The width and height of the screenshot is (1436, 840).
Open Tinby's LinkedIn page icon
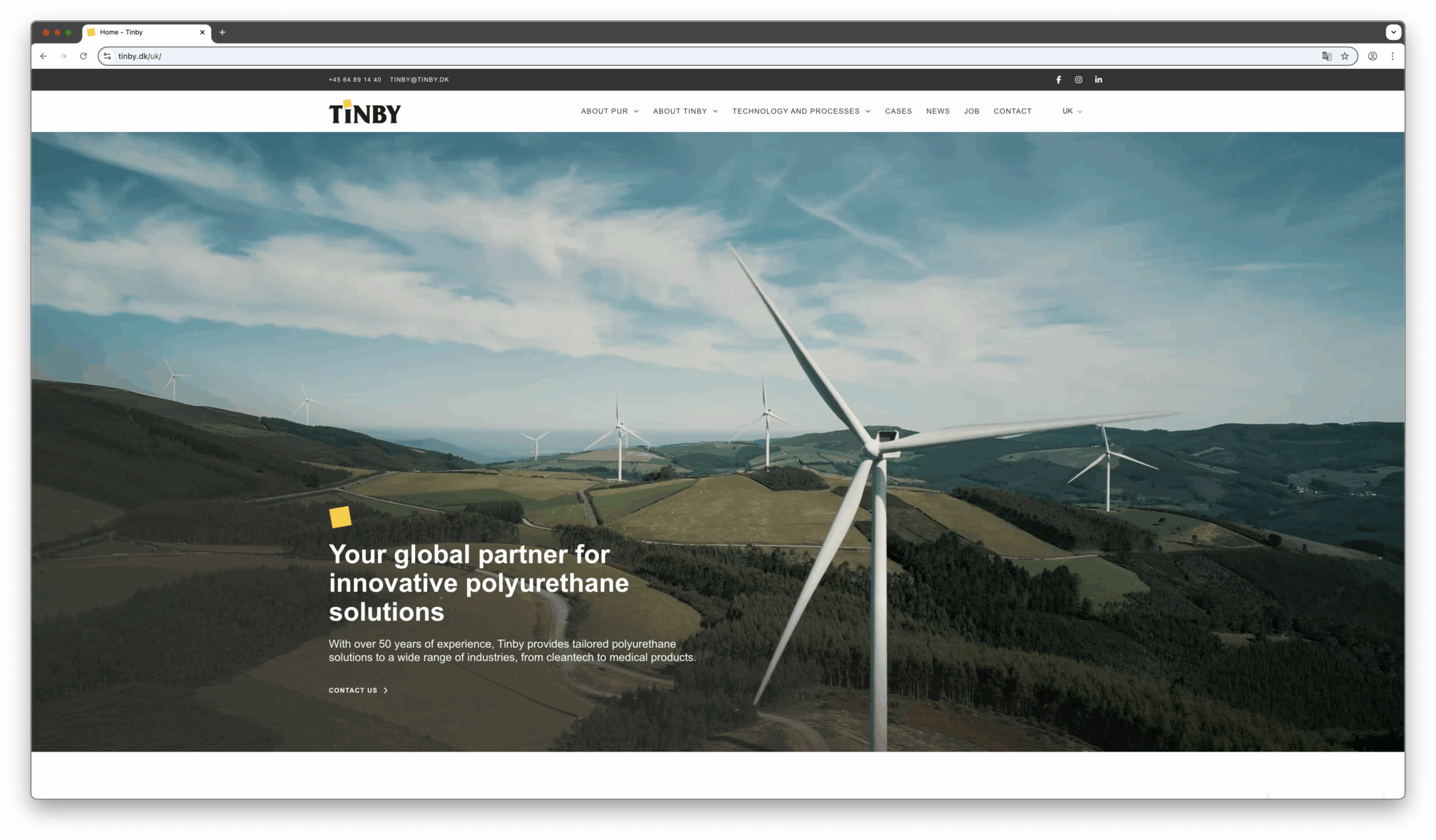[1099, 80]
